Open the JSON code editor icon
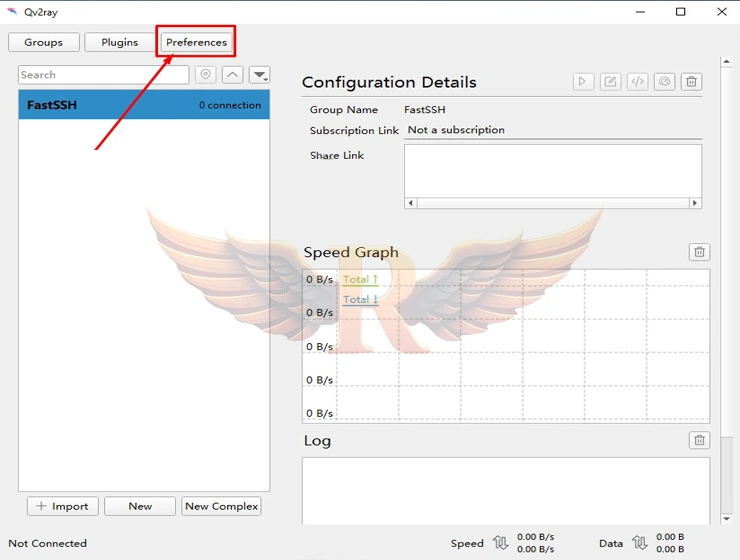 (637, 82)
